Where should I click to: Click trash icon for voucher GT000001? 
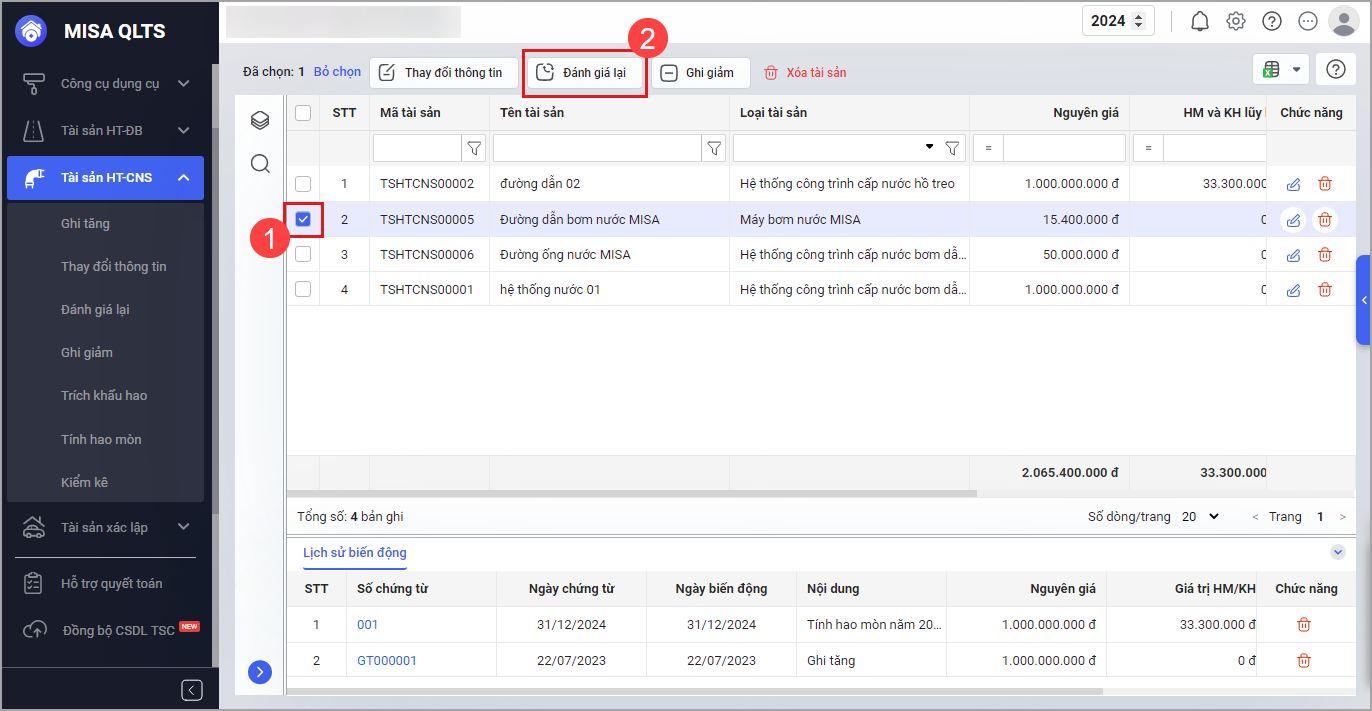click(1304, 660)
